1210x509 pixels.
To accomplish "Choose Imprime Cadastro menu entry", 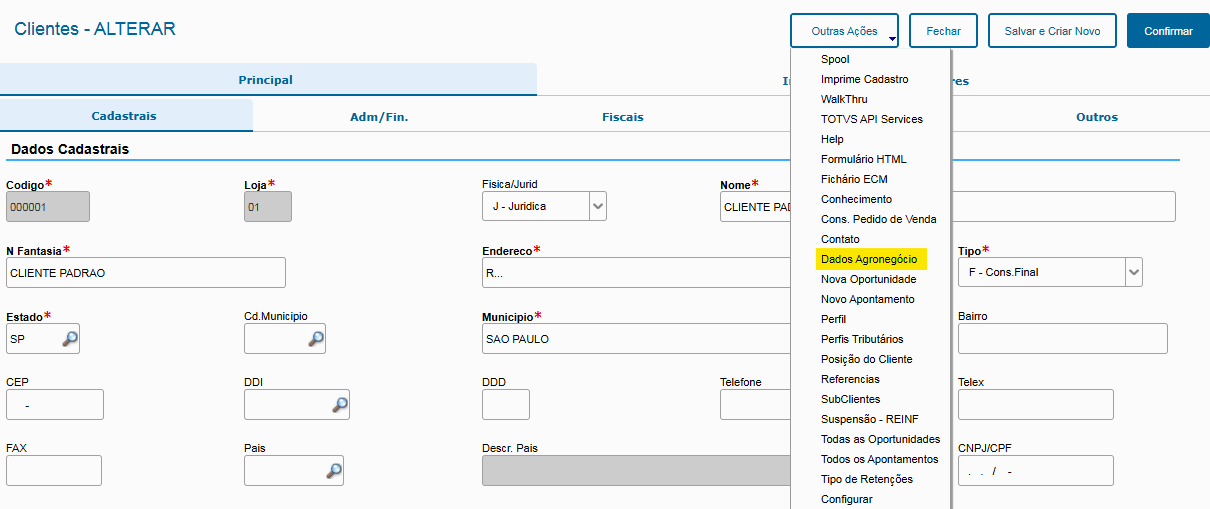I will point(864,79).
